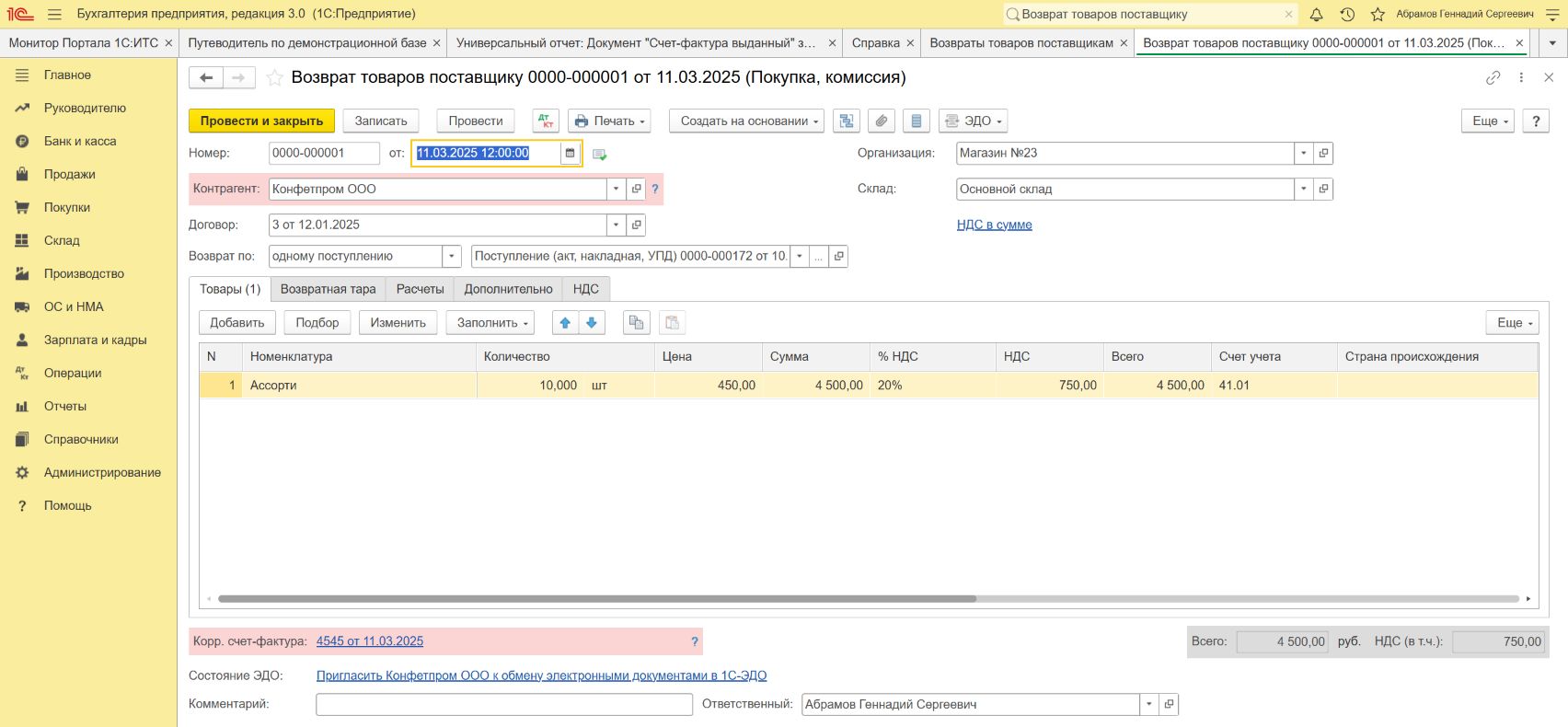Click the Подбор button
1568x727 pixels.
tap(317, 323)
